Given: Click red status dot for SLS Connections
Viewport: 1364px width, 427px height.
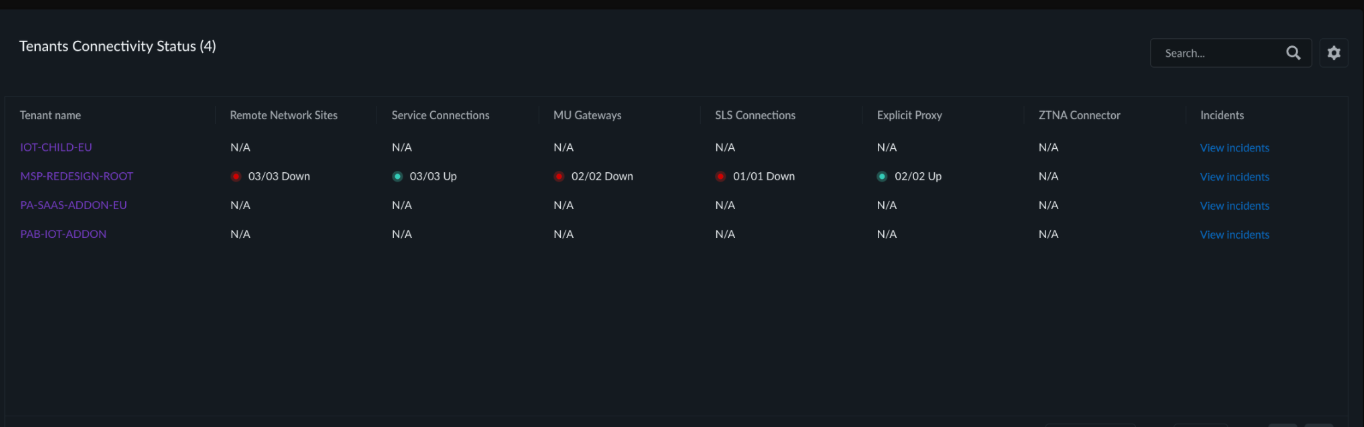Looking at the screenshot, I should click(721, 176).
